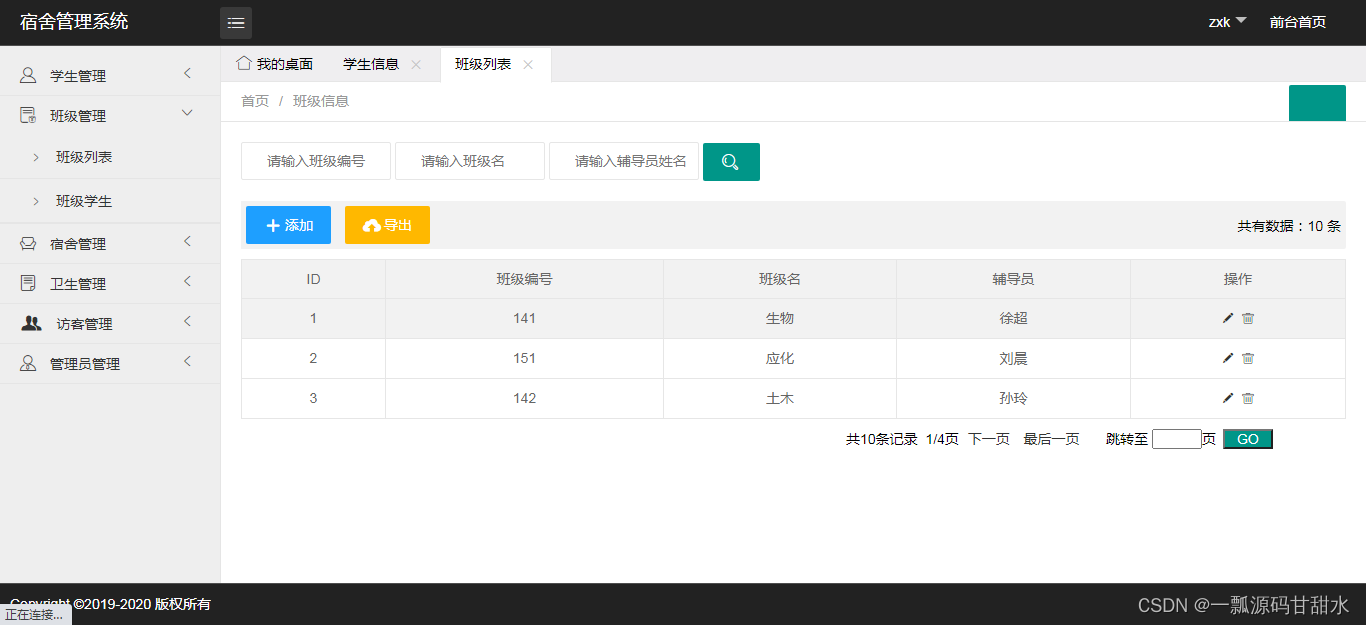Expand the 卫生管理 menu chevron

click(187, 281)
